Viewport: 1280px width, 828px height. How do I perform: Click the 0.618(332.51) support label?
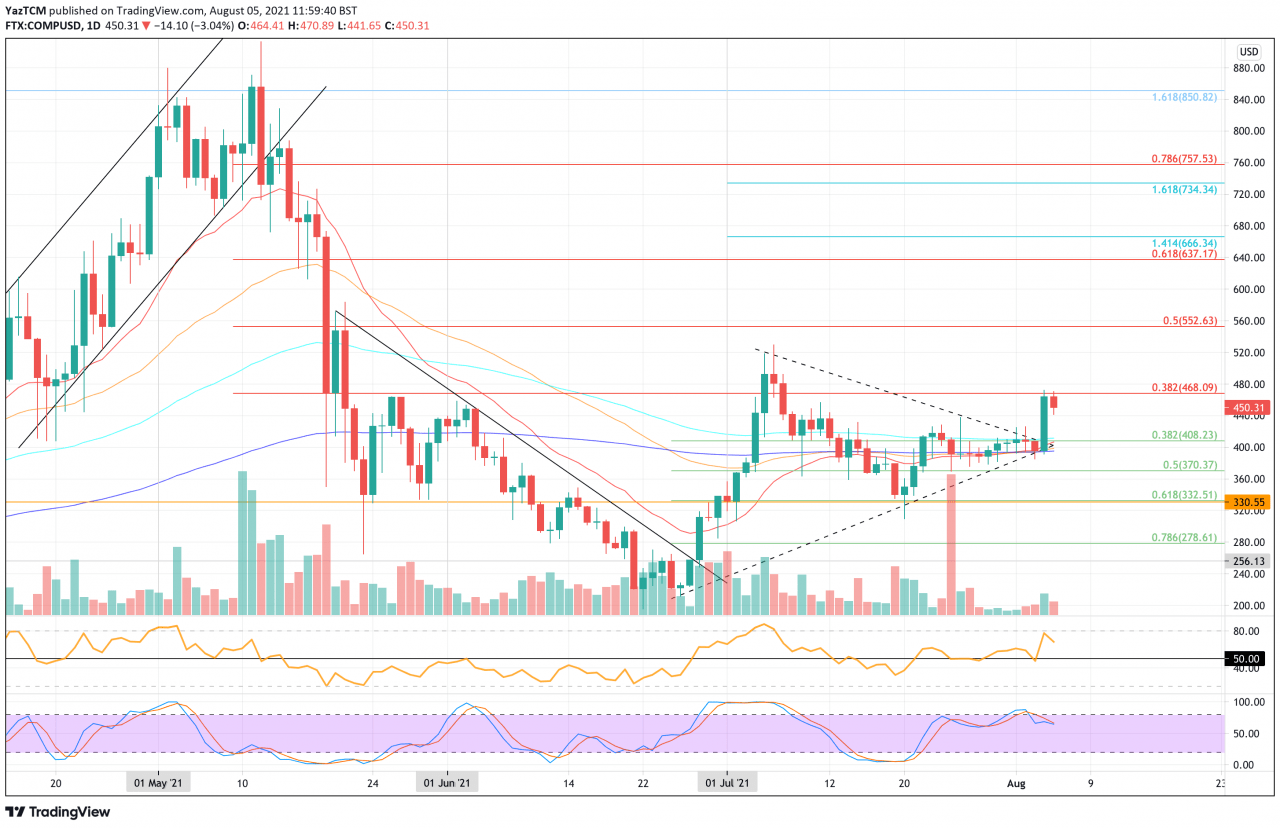(x=1183, y=494)
